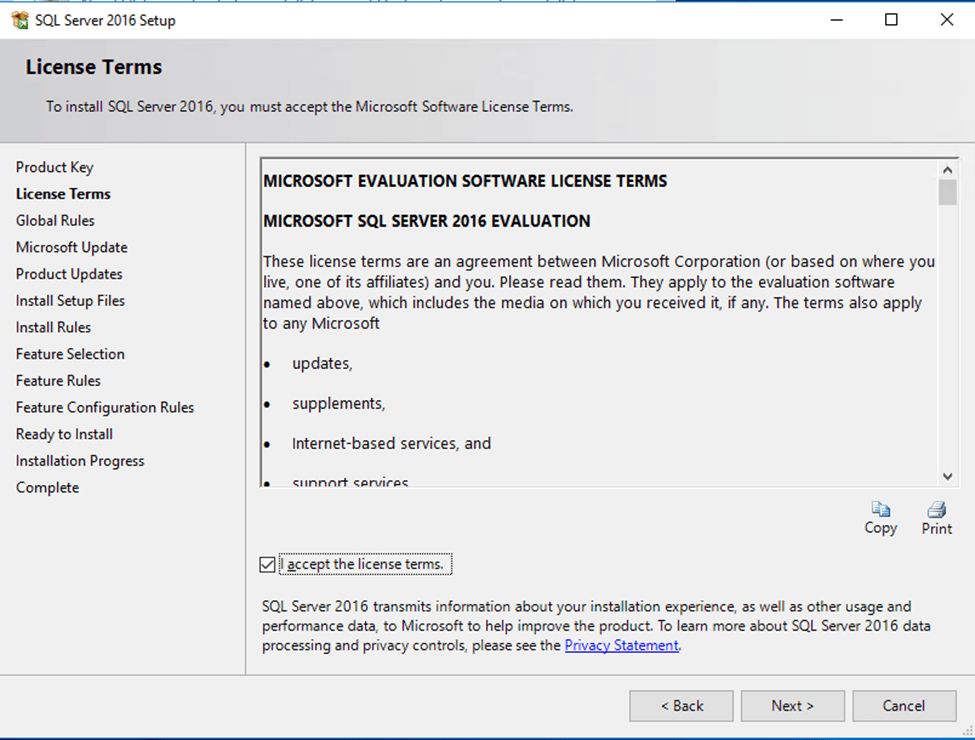The image size is (975, 740).
Task: Open the Privacy Statement link
Action: tap(621, 646)
